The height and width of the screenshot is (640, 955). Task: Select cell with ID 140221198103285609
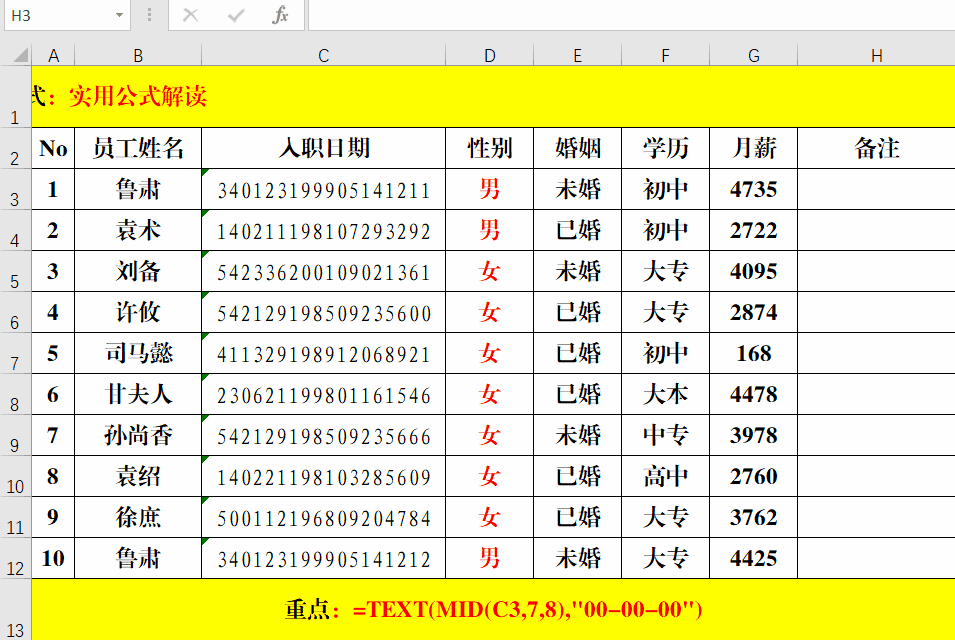323,476
